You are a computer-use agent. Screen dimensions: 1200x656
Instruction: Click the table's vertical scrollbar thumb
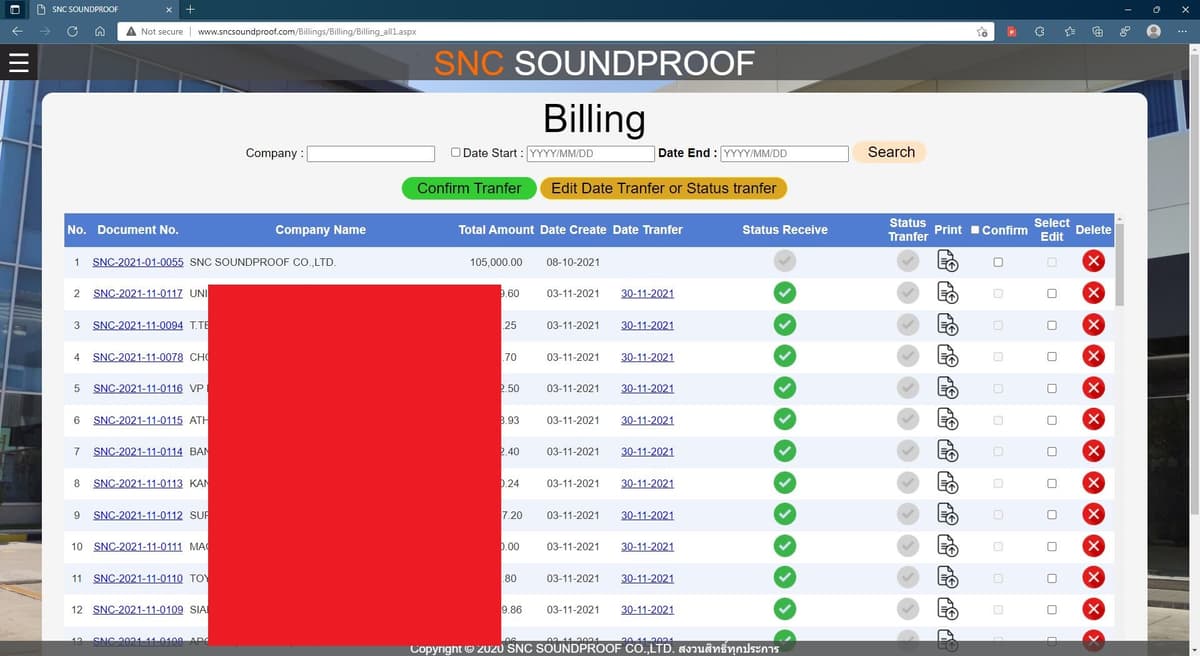(x=1120, y=265)
